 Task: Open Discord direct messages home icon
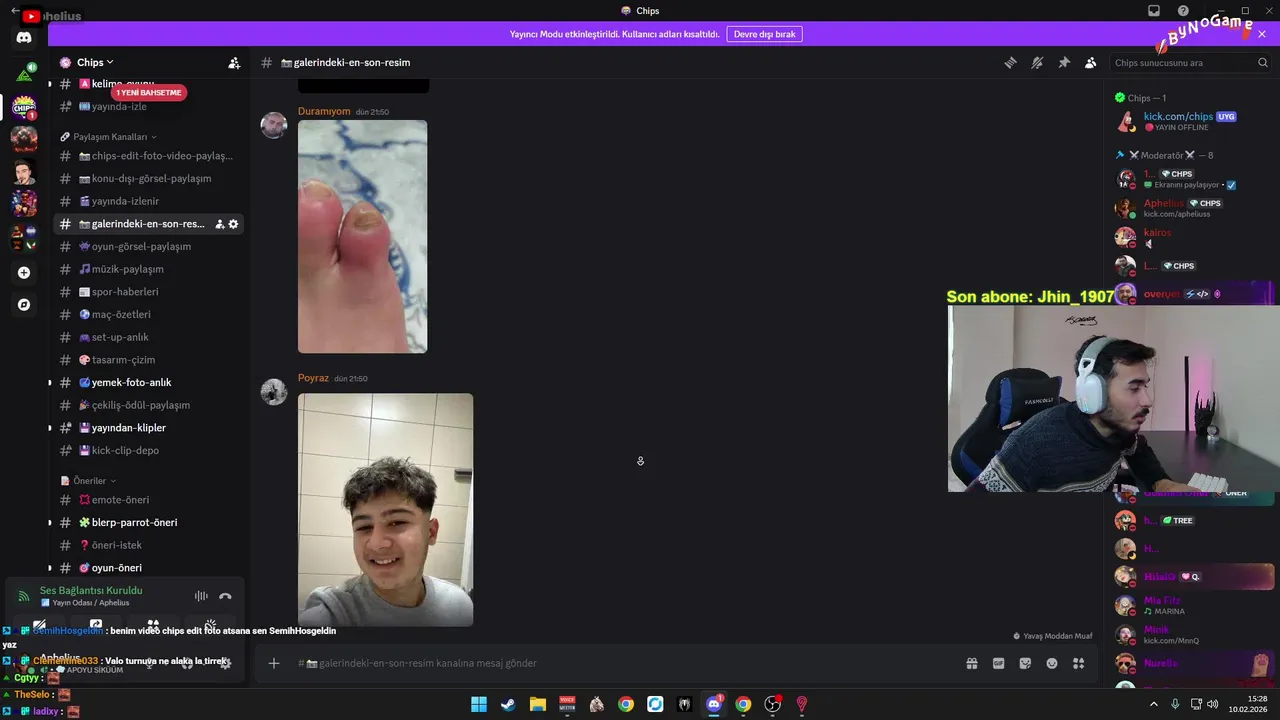(x=24, y=38)
